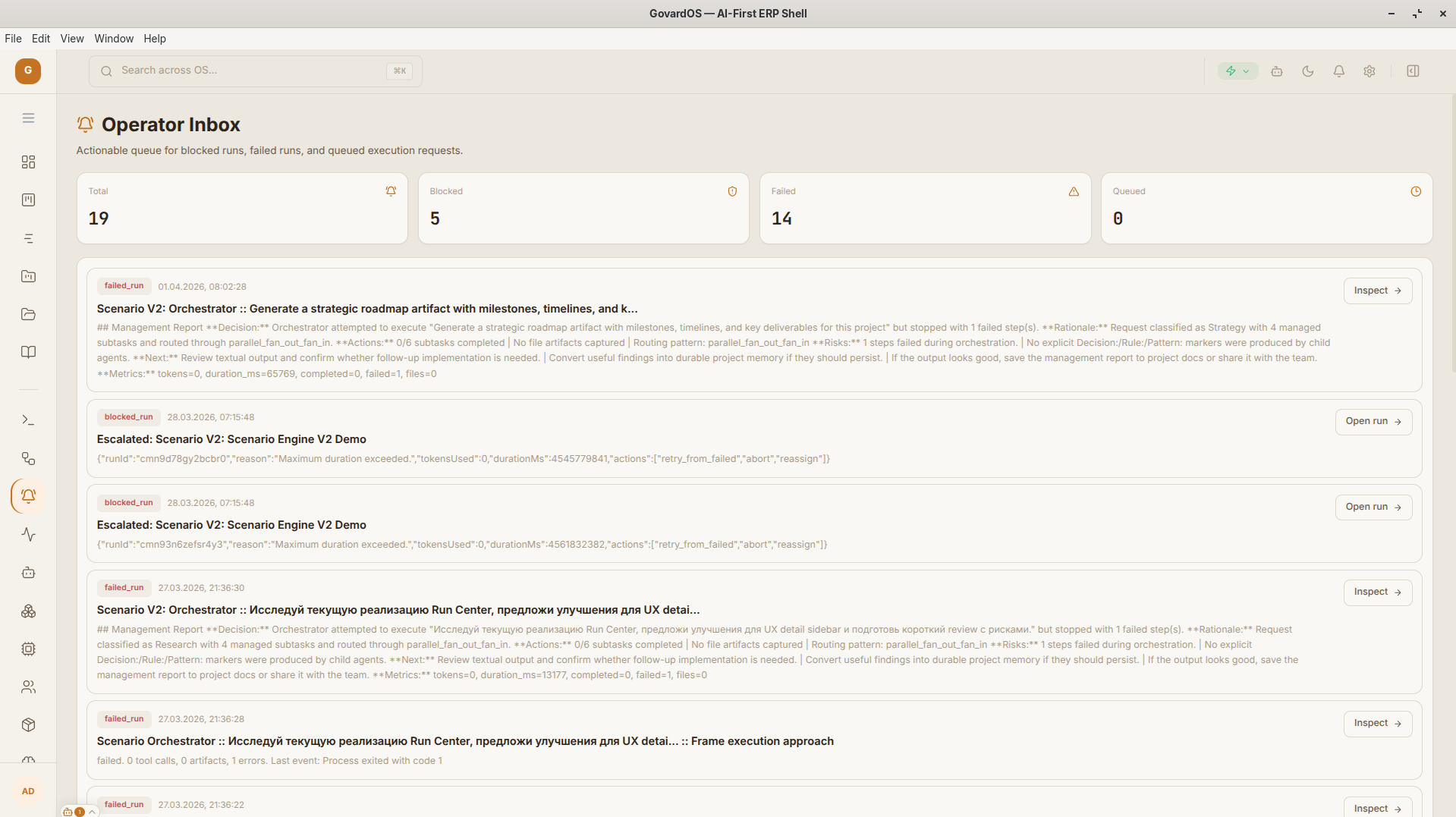Viewport: 1456px width, 817px height.
Task: Click the bottom-left bot badge with count 1
Action: click(73, 812)
